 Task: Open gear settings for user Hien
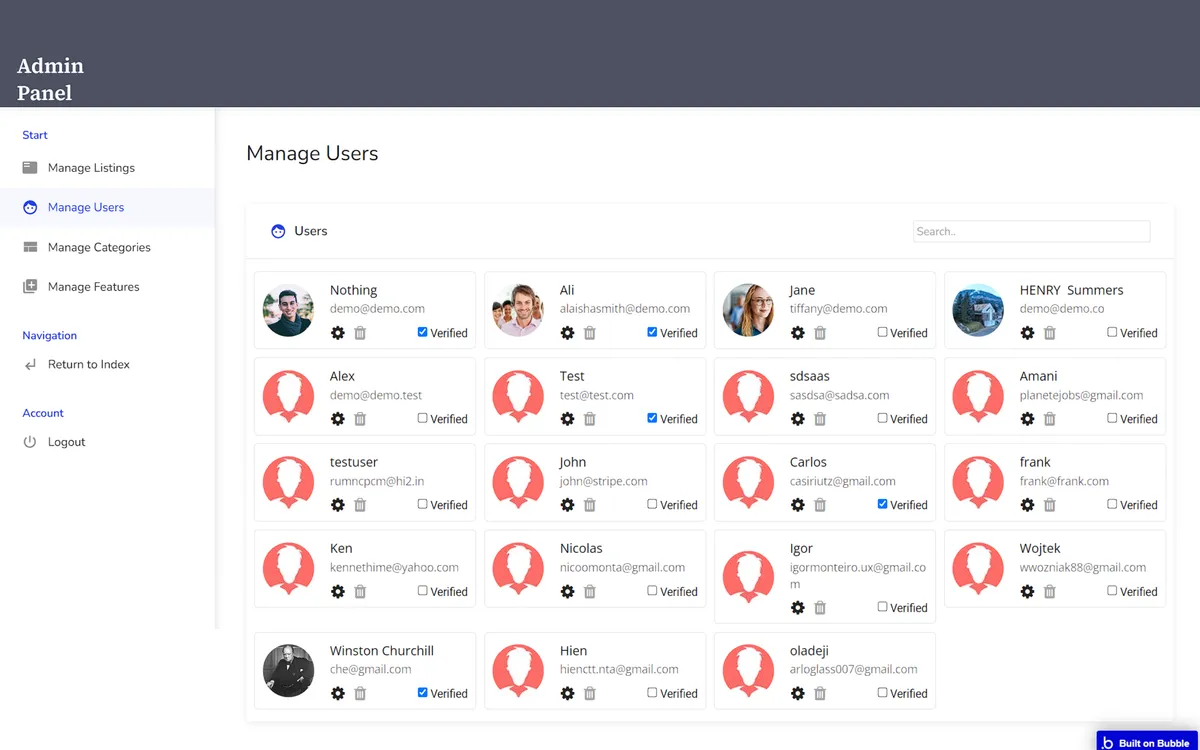(568, 693)
